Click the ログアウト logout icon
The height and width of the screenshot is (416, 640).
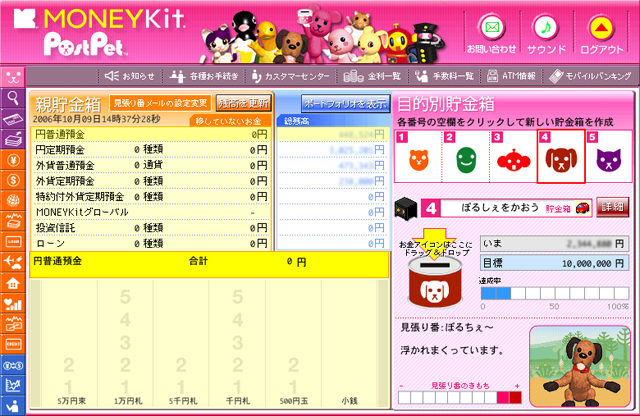pos(601,28)
